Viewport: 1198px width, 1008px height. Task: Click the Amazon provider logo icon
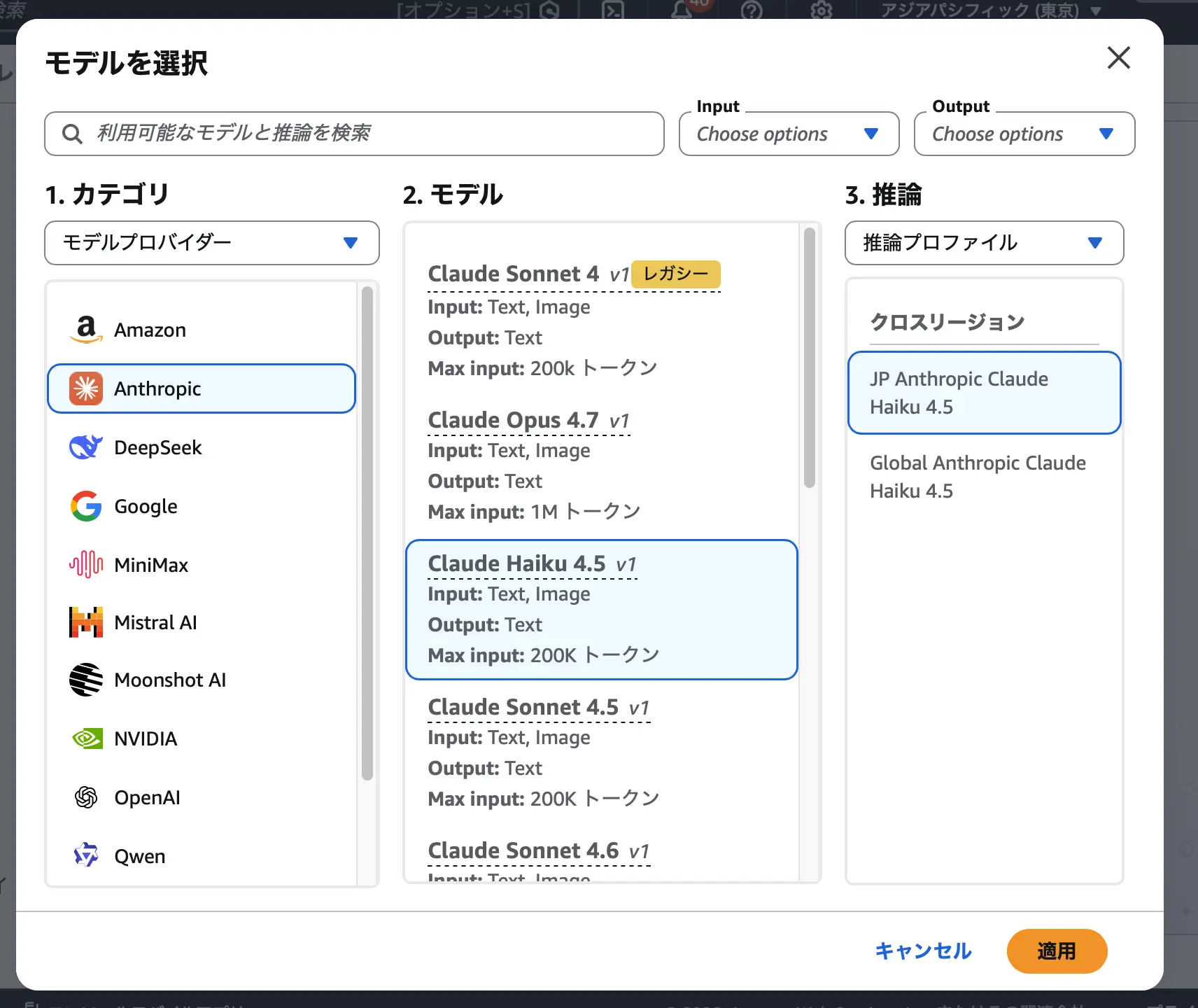86,330
